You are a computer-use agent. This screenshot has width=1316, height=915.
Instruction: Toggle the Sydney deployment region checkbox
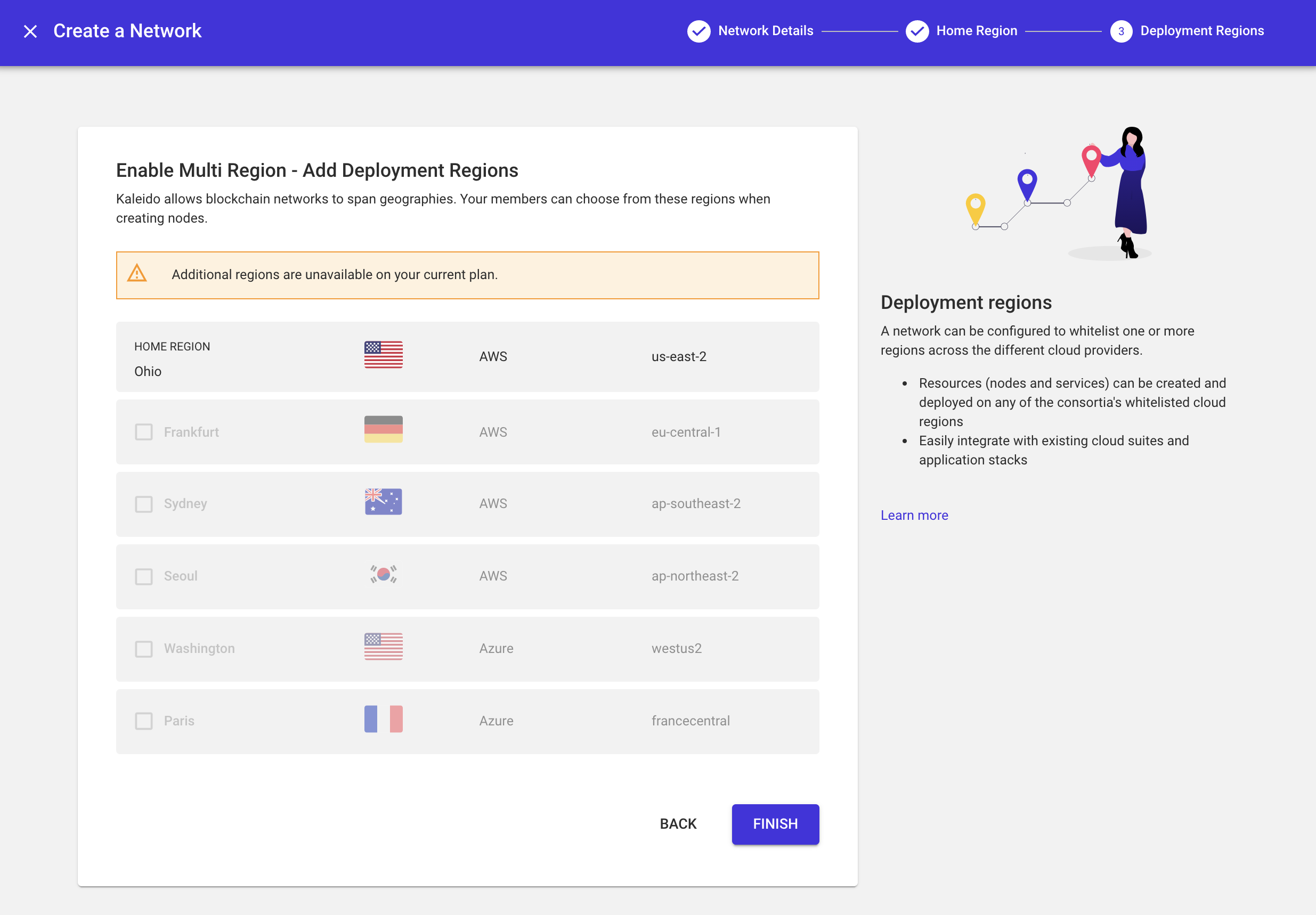(144, 503)
